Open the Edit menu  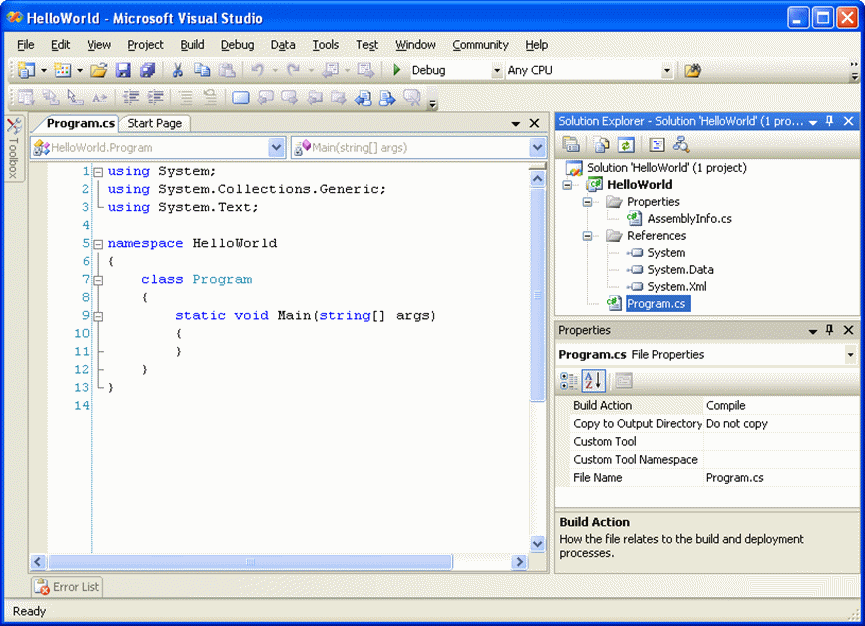point(60,45)
